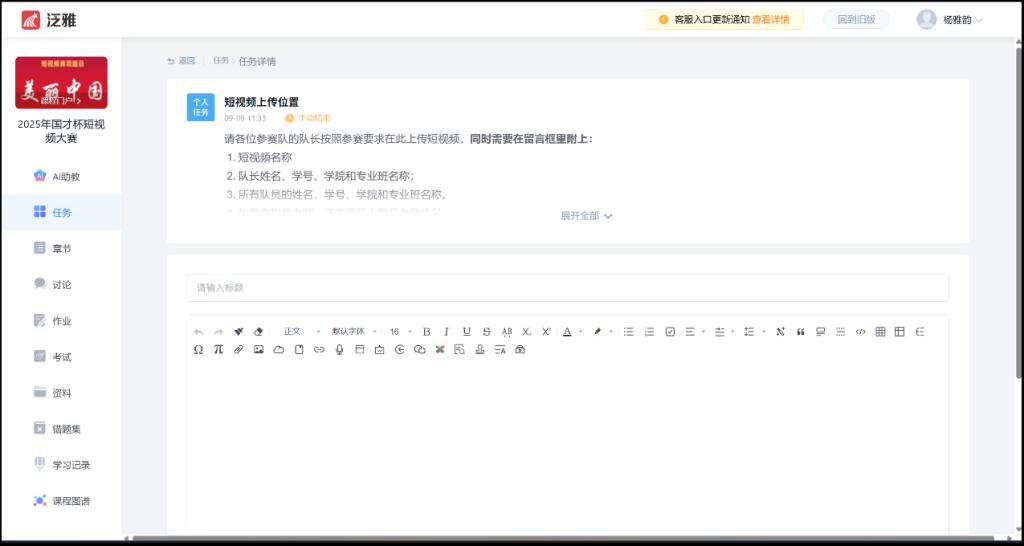
Task: Click the 回到旧版 button
Action: pyautogui.click(x=856, y=20)
